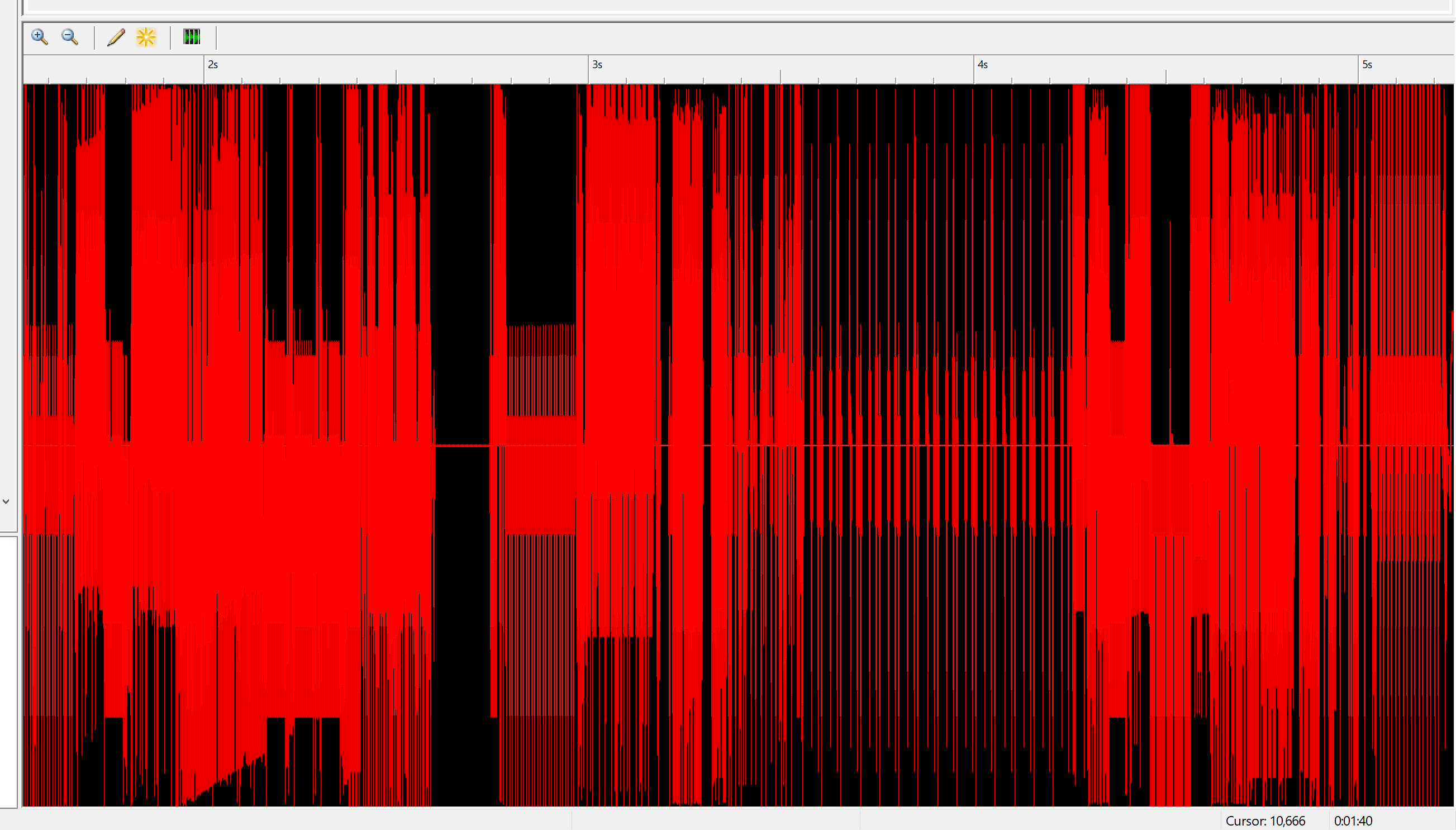Image resolution: width=1456 pixels, height=830 pixels.
Task: Activate the yellow starburst tool
Action: pos(146,37)
